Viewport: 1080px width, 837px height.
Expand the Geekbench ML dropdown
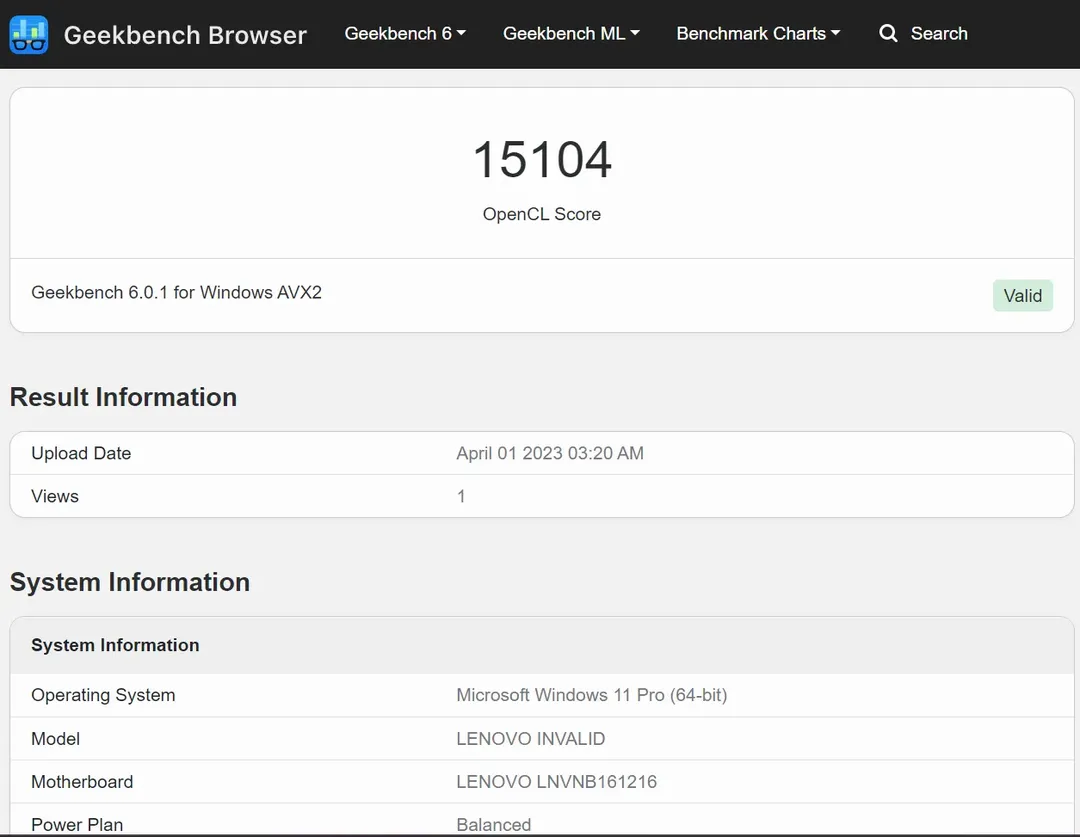point(571,34)
